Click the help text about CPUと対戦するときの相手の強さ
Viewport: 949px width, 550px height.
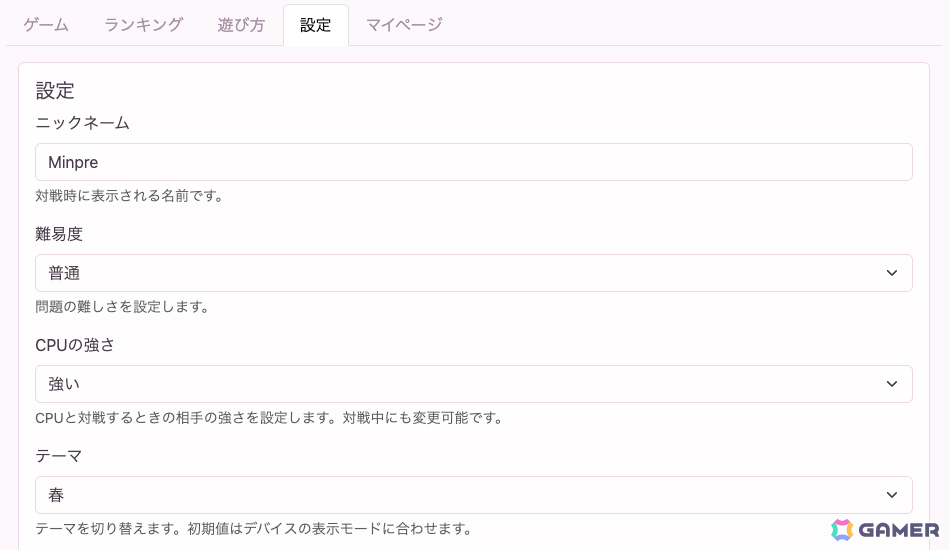(x=269, y=418)
